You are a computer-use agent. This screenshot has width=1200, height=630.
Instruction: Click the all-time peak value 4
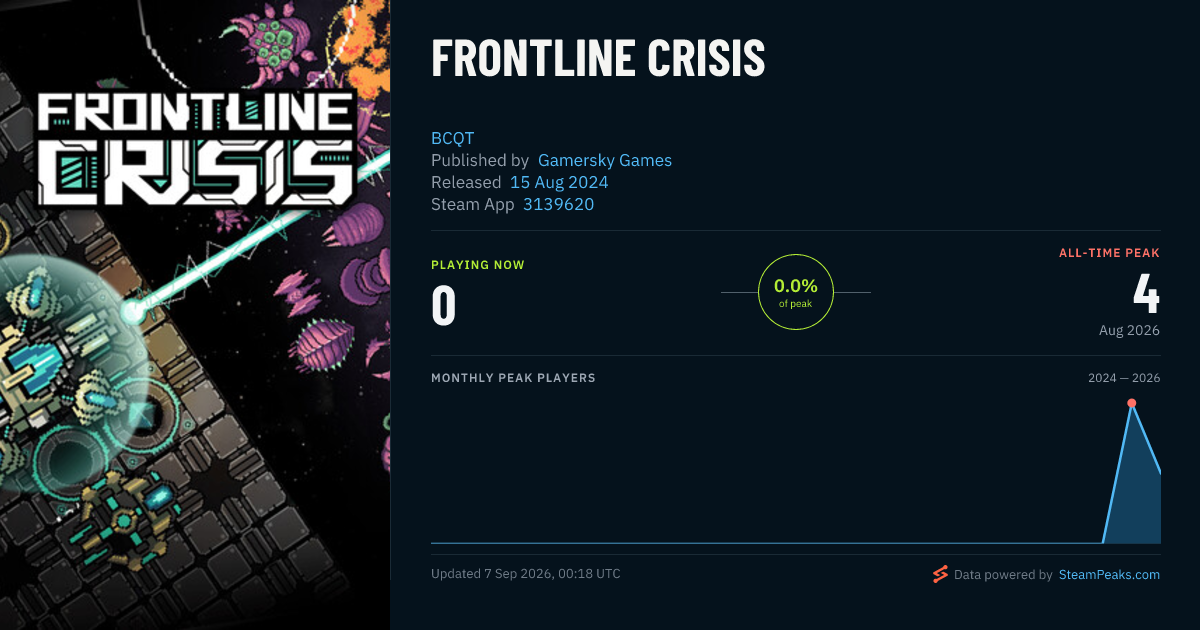(1146, 294)
